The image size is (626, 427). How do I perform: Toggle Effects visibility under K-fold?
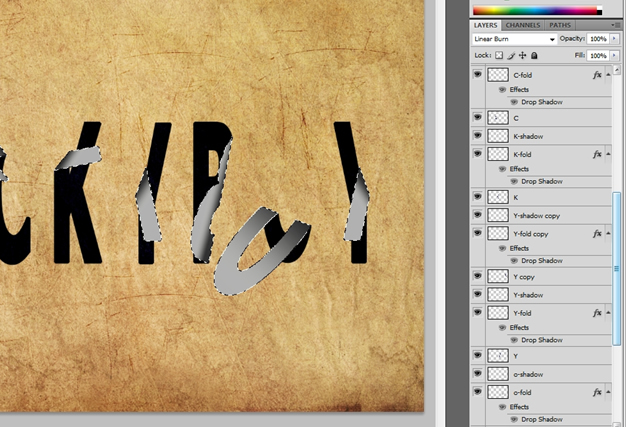tap(502, 169)
